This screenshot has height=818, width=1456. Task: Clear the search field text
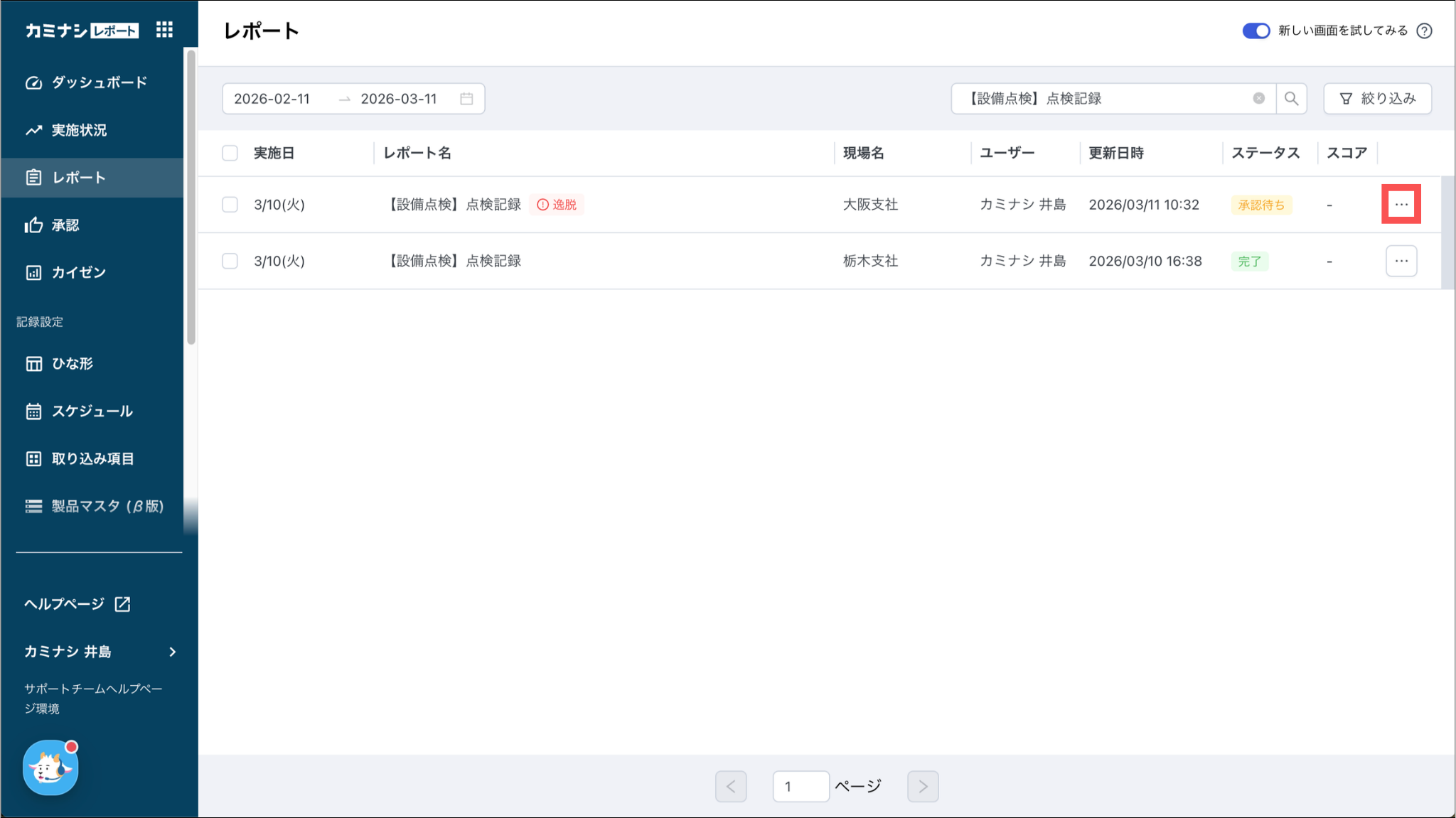1258,99
